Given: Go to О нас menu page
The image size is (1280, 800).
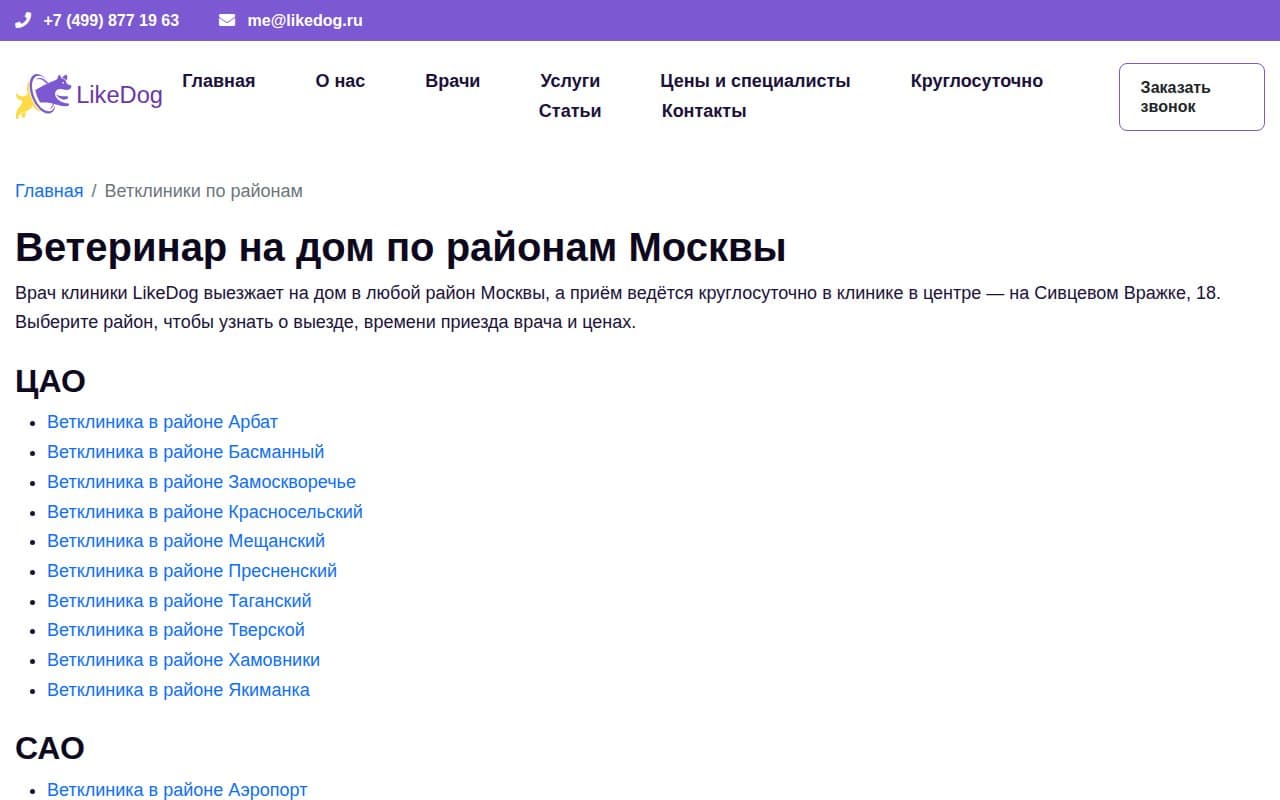Looking at the screenshot, I should 340,81.
